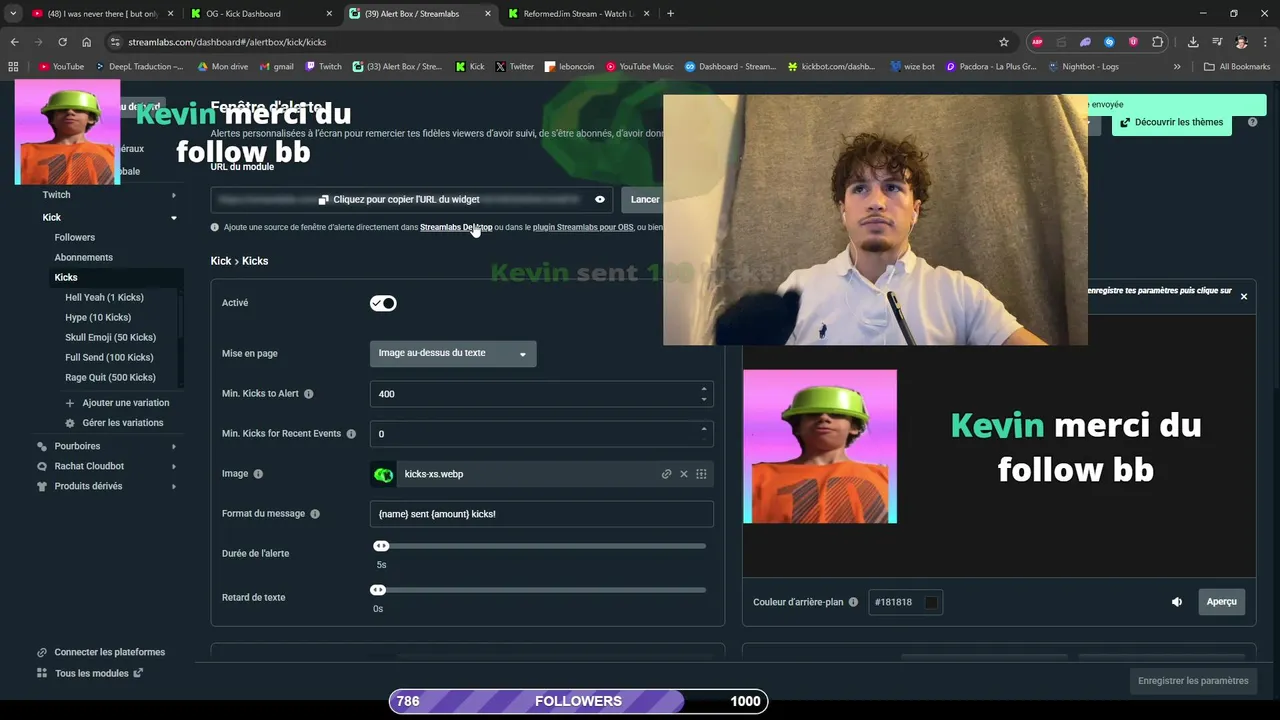Click info icon beside Couleur d'arrière-plan

click(x=853, y=602)
